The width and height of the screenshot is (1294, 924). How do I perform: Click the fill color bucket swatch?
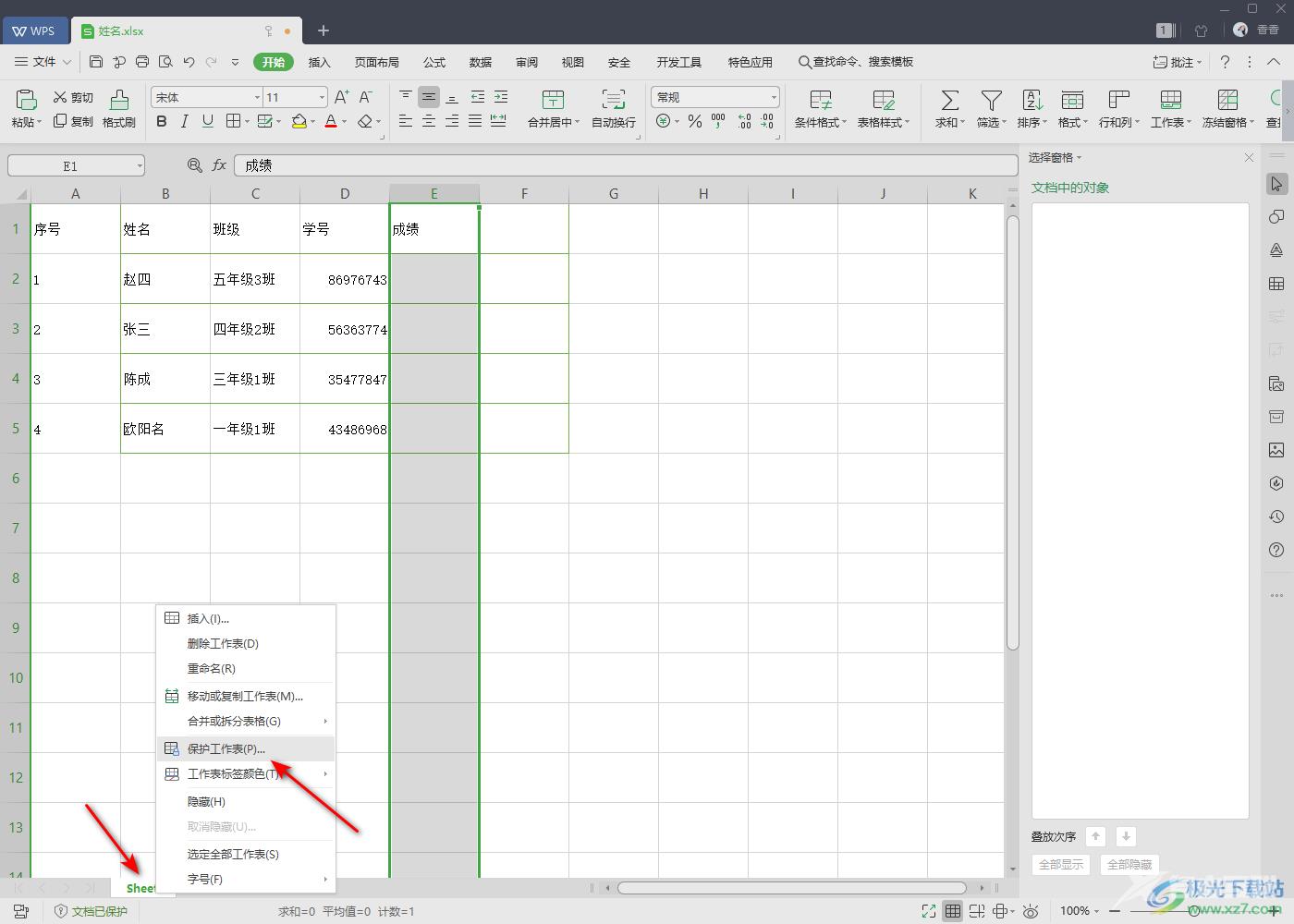coord(299,121)
